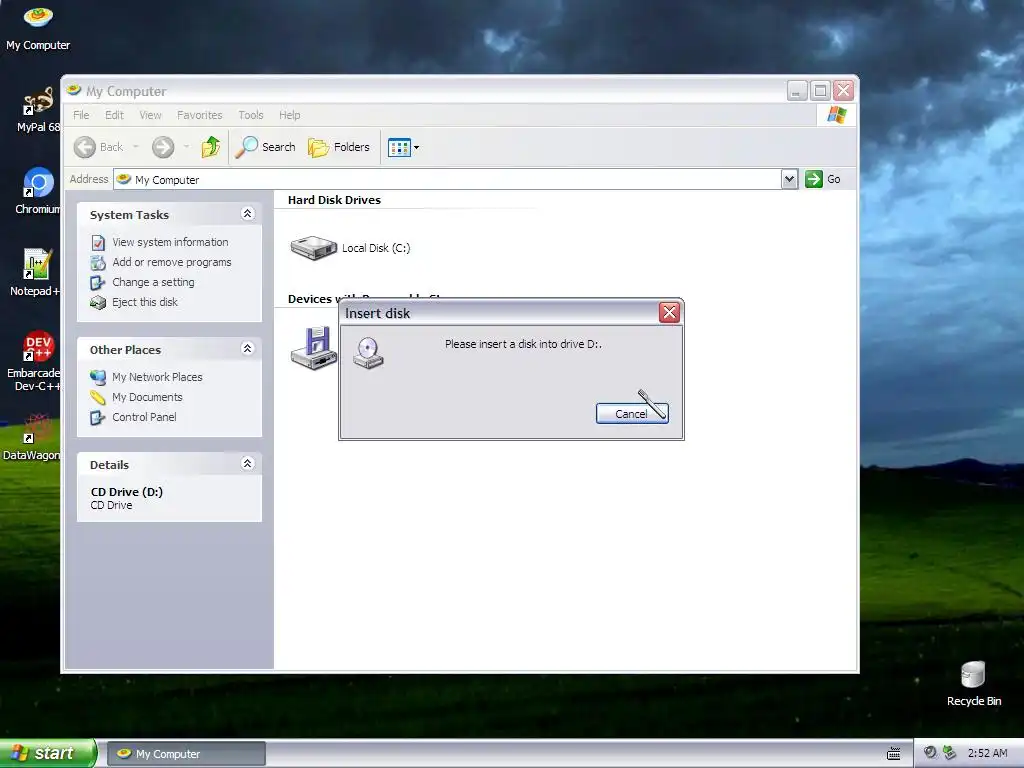Open the Start menu
This screenshot has height=768, width=1024.
click(48, 753)
